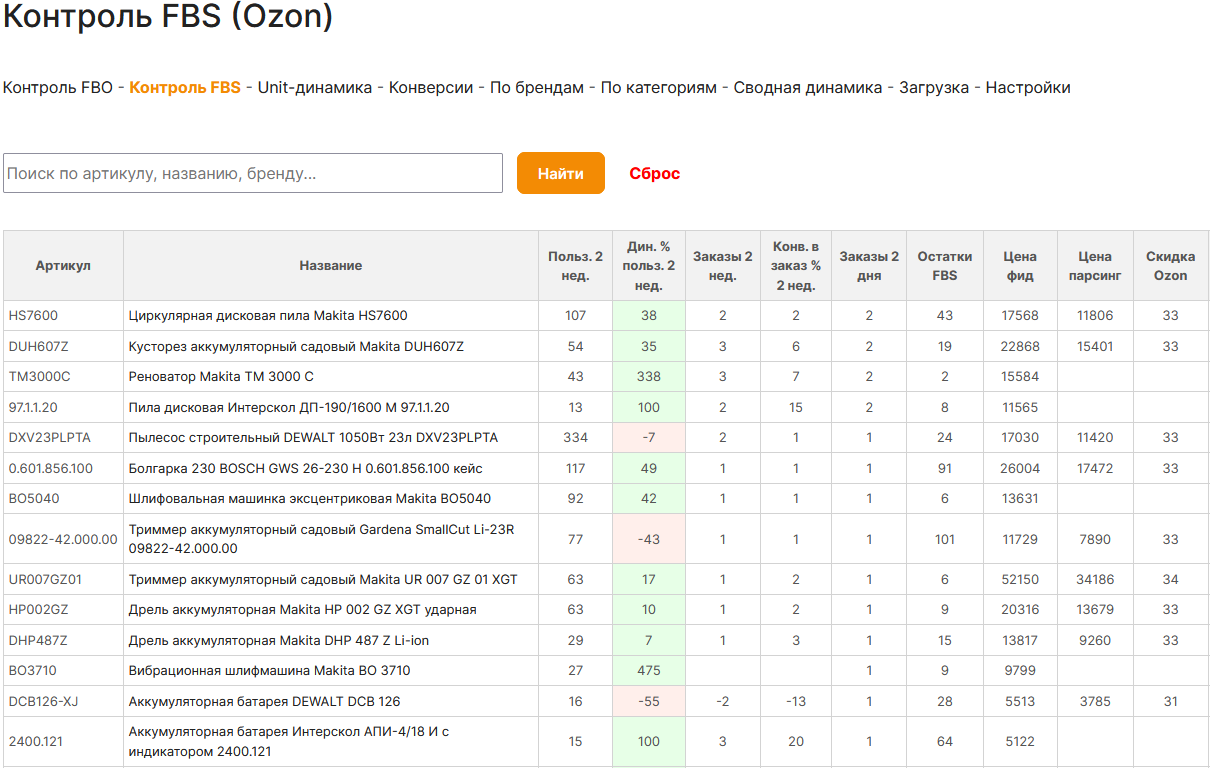Click name Вибрационная шлифмашина Makita BO 3710
The image size is (1210, 768).
[x=269, y=671]
